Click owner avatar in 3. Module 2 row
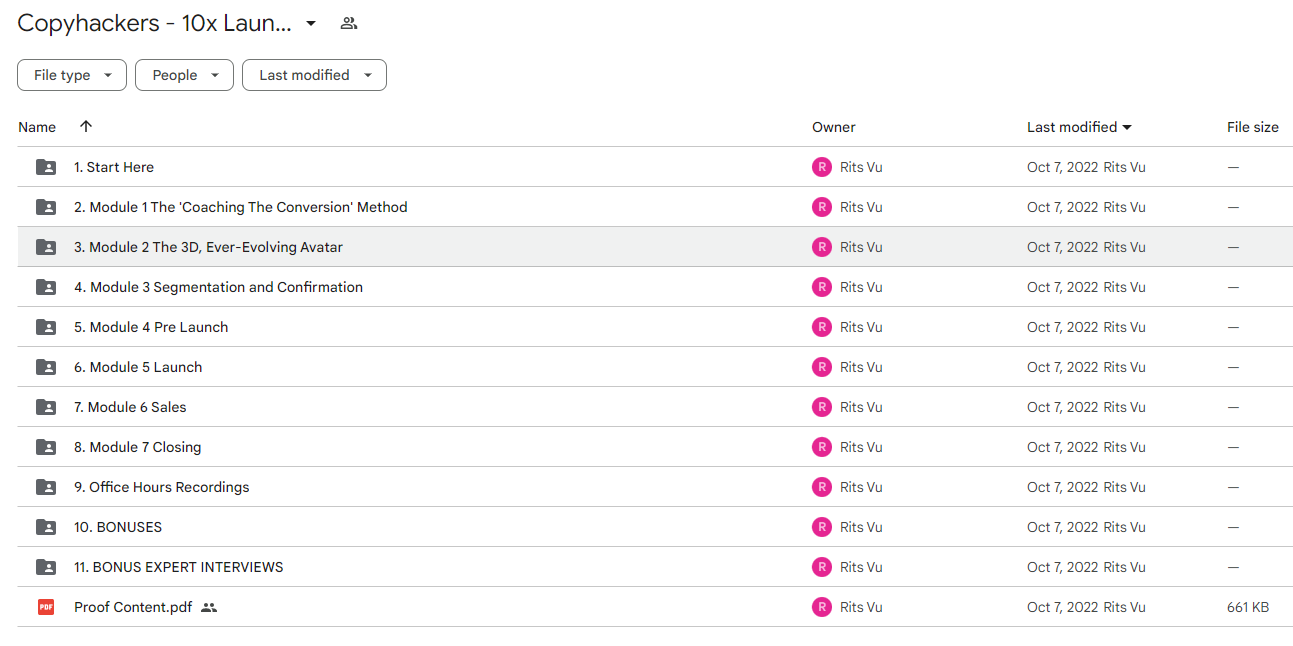The image size is (1293, 646). [x=822, y=247]
